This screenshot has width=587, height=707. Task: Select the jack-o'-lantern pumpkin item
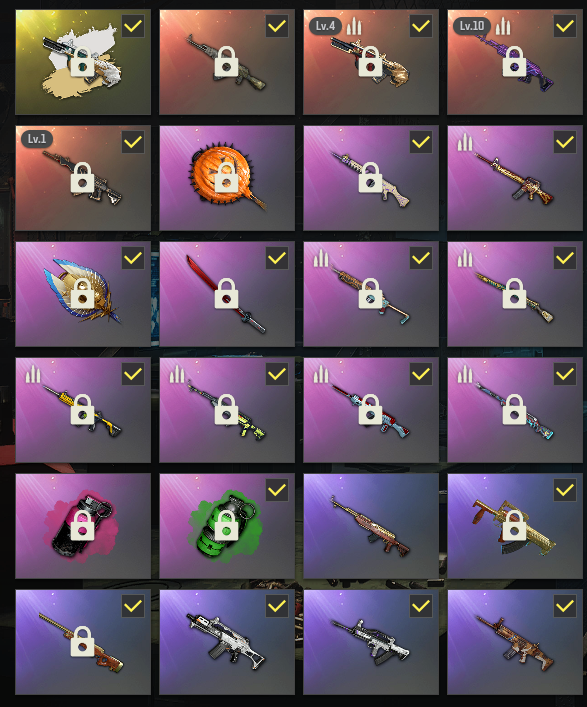pyautogui.click(x=227, y=178)
